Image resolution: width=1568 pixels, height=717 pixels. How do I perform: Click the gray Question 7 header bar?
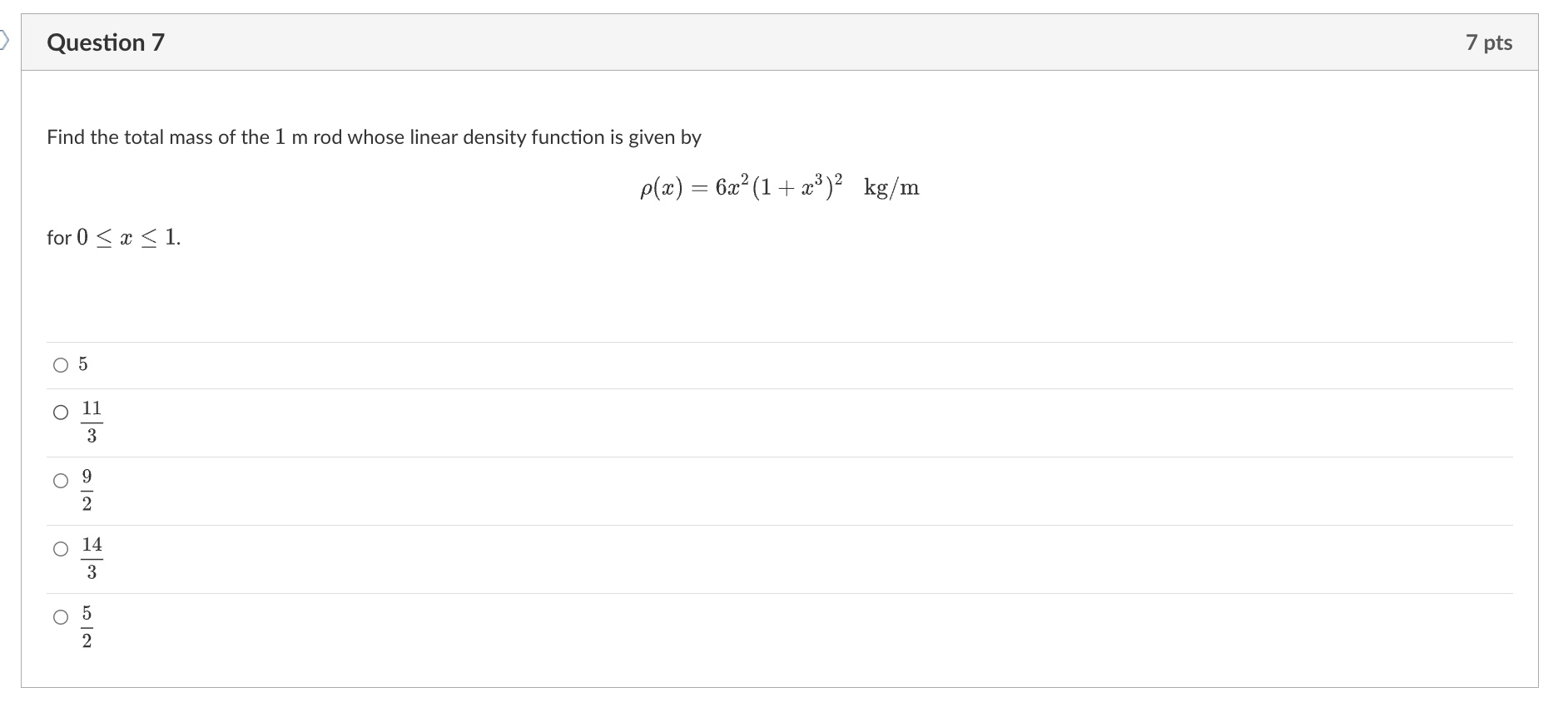[x=749, y=42]
